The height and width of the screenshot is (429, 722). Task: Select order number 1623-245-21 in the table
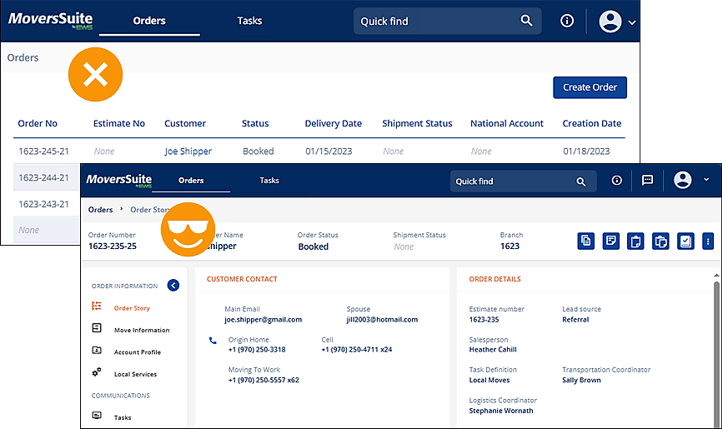(44, 151)
